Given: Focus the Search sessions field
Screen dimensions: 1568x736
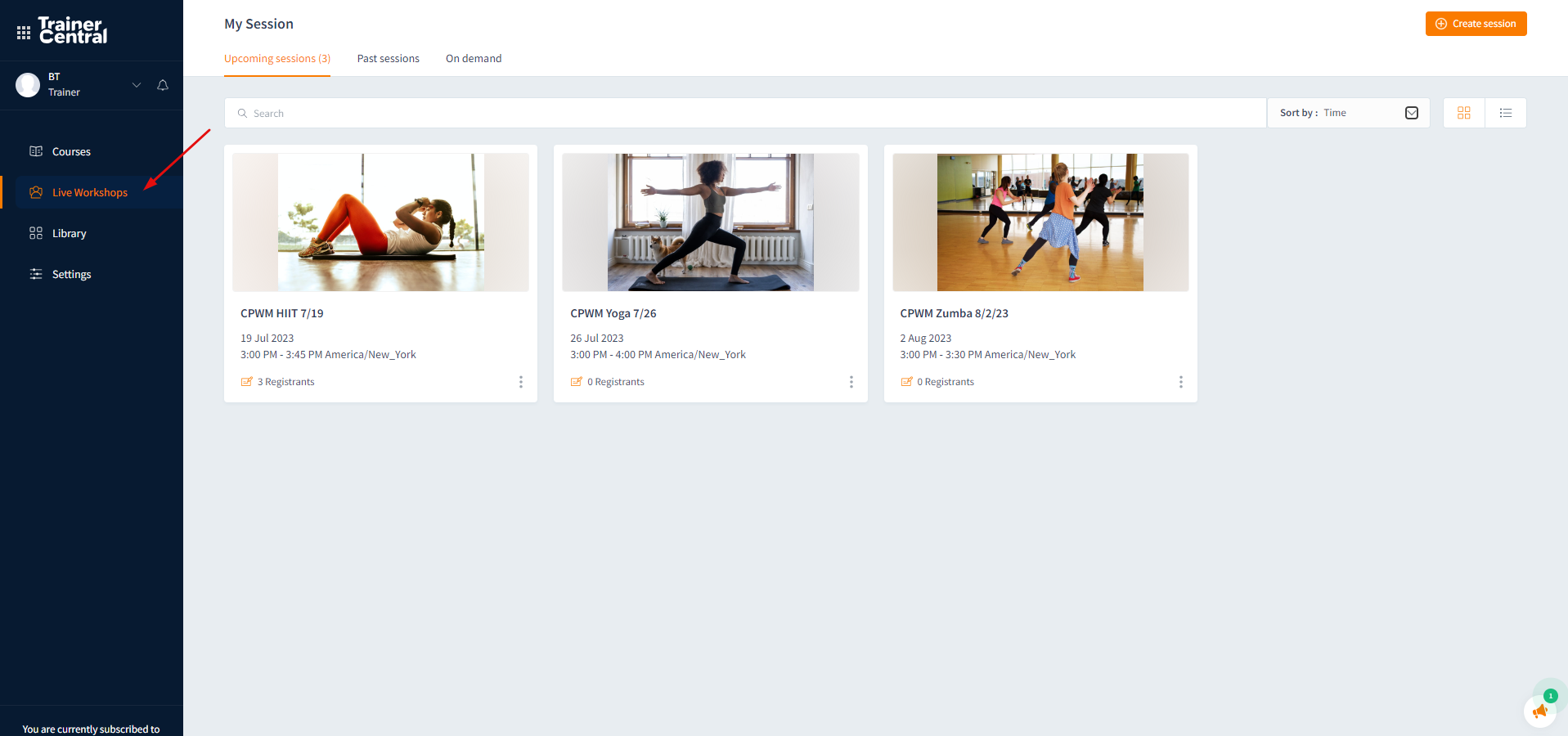Looking at the screenshot, I should tap(745, 113).
